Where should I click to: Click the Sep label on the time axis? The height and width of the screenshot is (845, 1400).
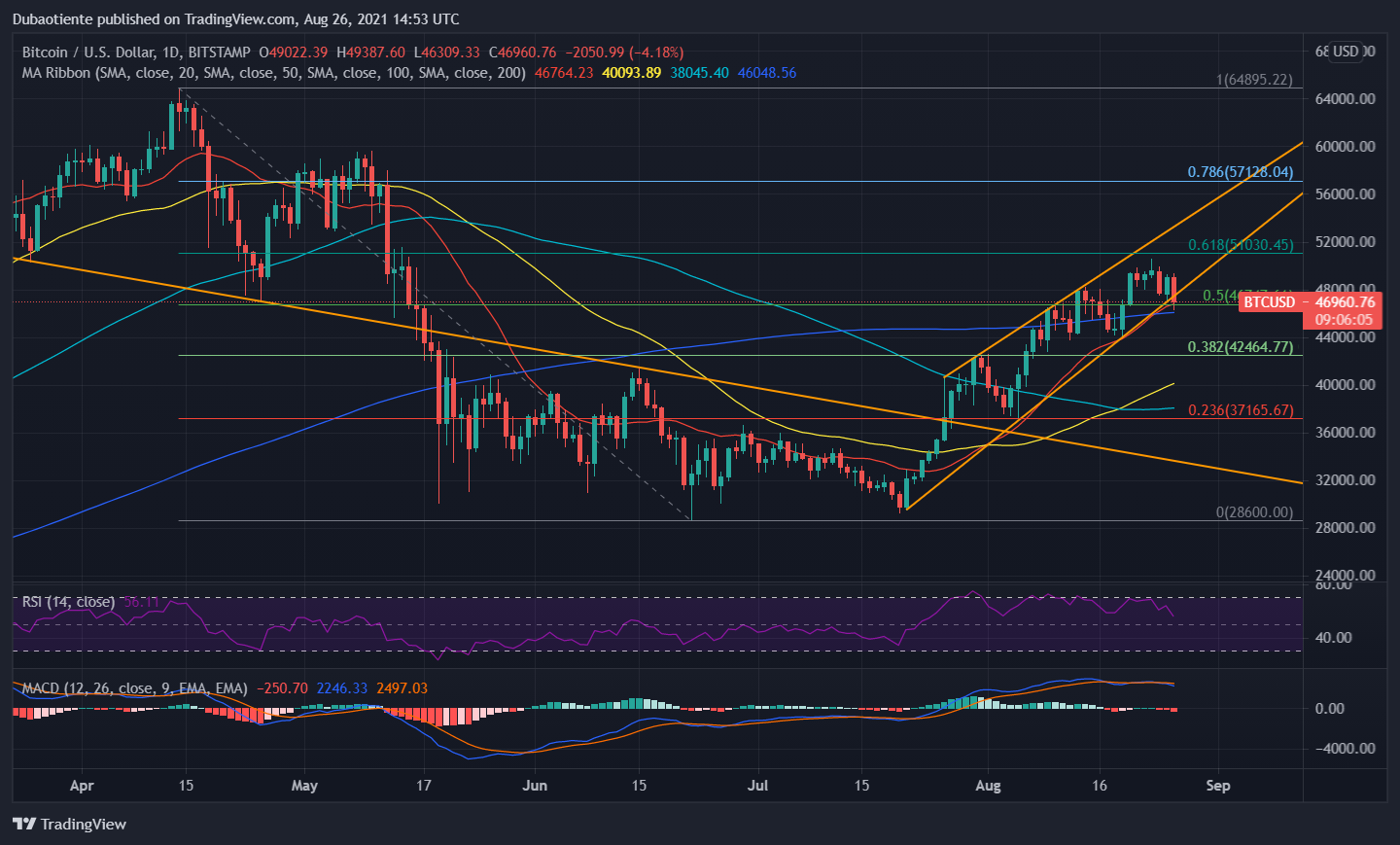1218,785
